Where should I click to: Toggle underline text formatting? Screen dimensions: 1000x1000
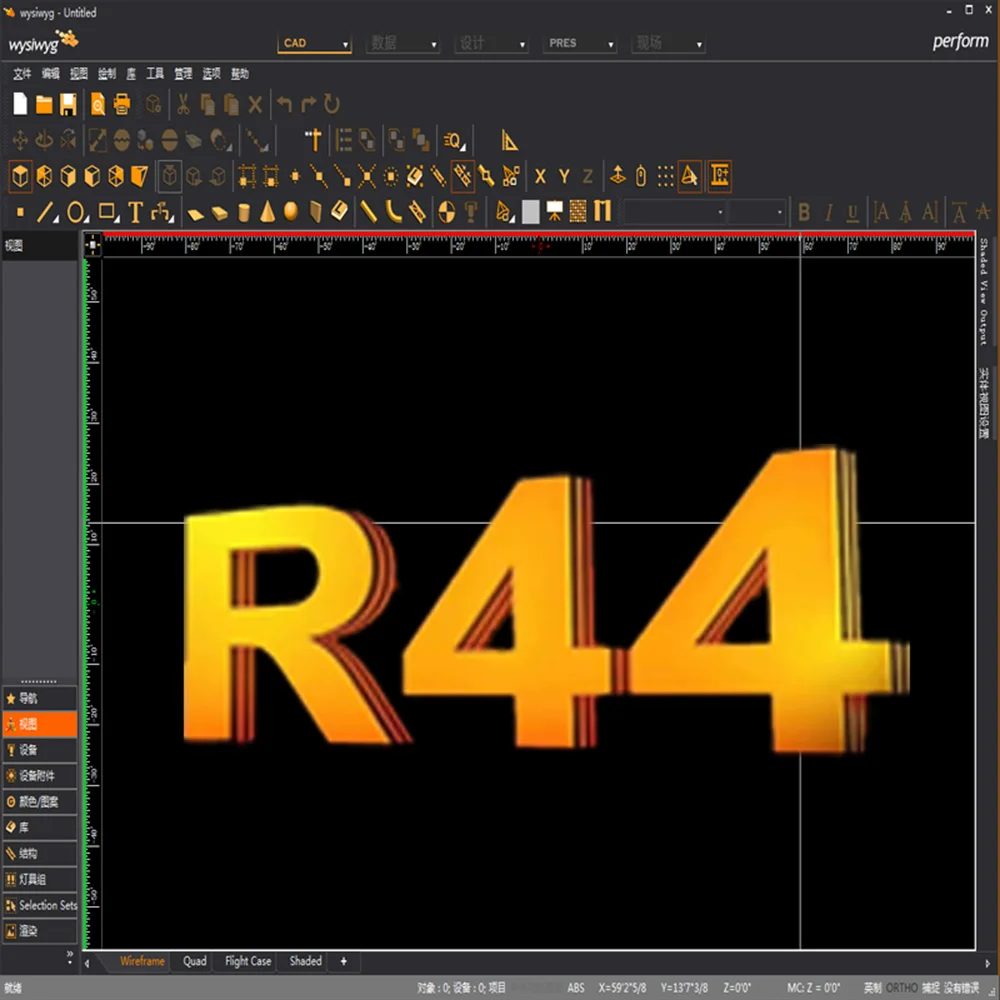pos(853,212)
